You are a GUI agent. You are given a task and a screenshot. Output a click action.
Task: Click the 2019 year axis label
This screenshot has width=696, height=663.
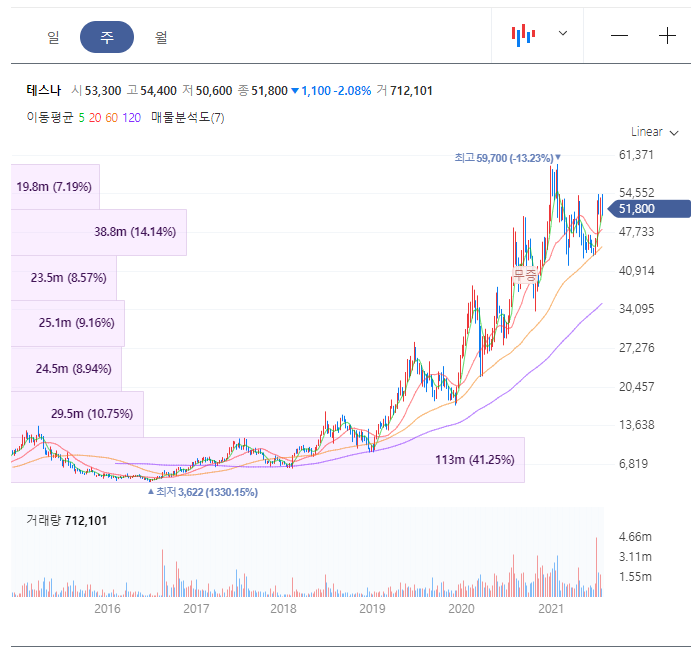pyautogui.click(x=372, y=609)
